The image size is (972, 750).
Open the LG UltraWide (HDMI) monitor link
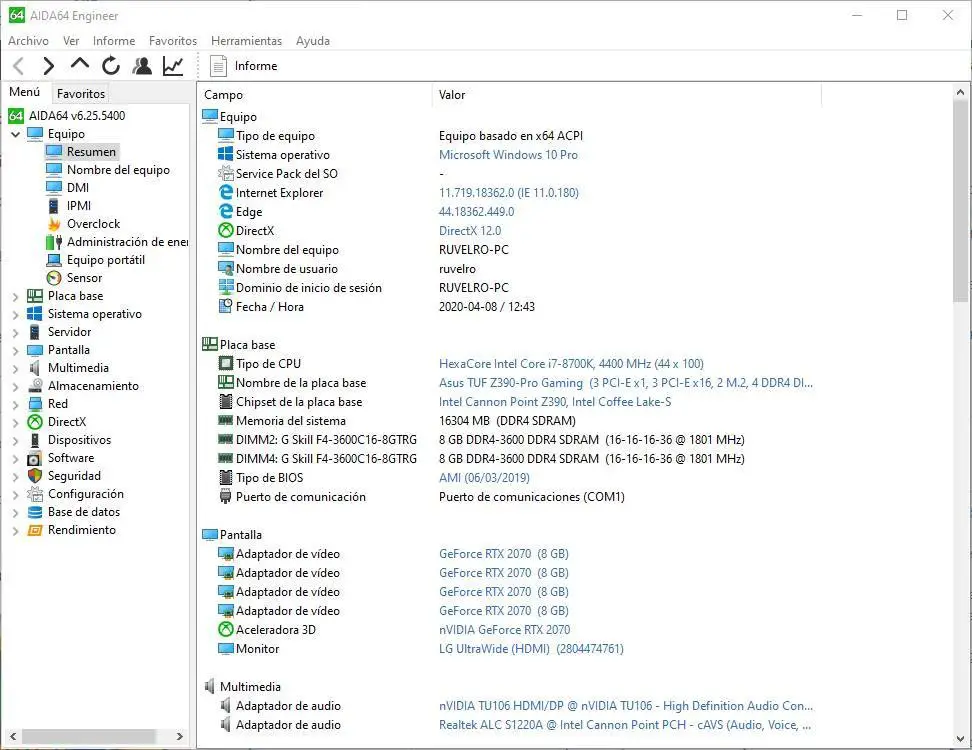pos(531,649)
